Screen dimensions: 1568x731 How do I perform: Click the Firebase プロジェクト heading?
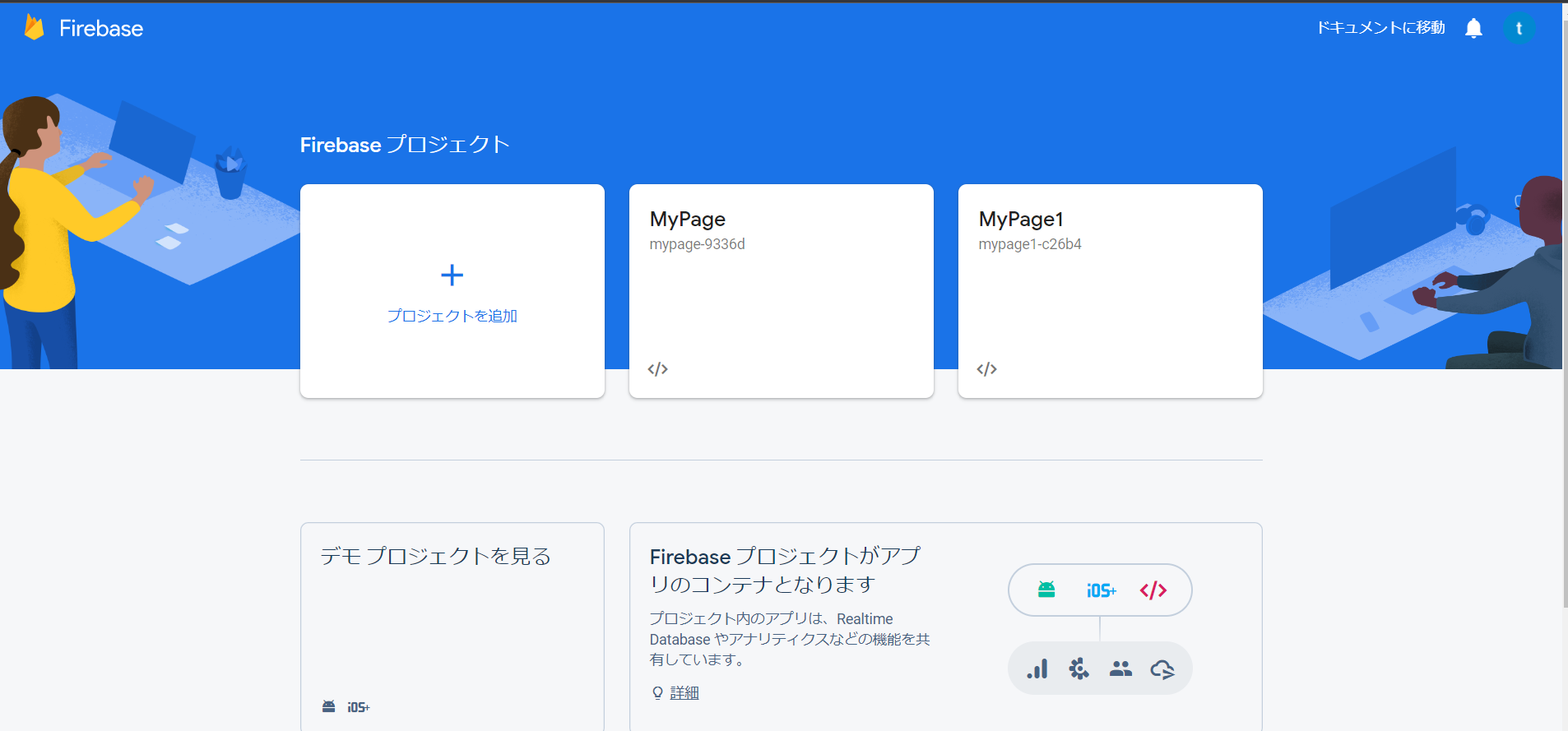[405, 145]
